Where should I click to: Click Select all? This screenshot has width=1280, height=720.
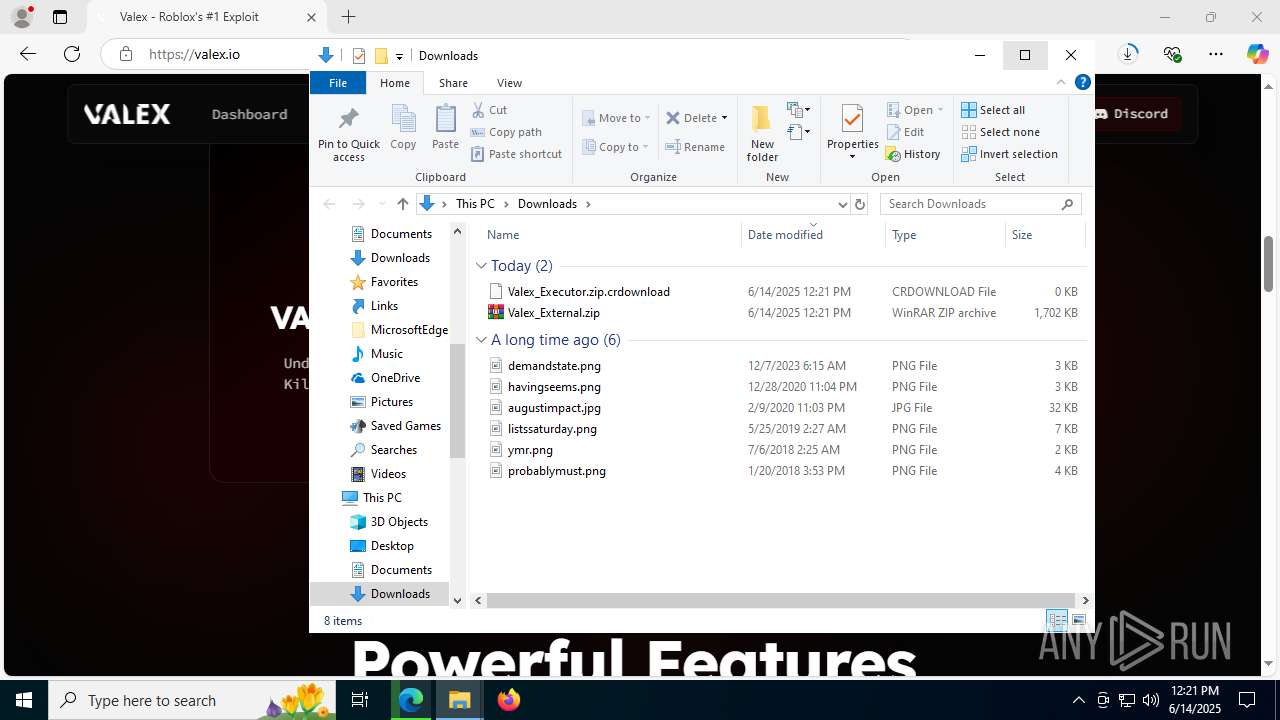[993, 110]
